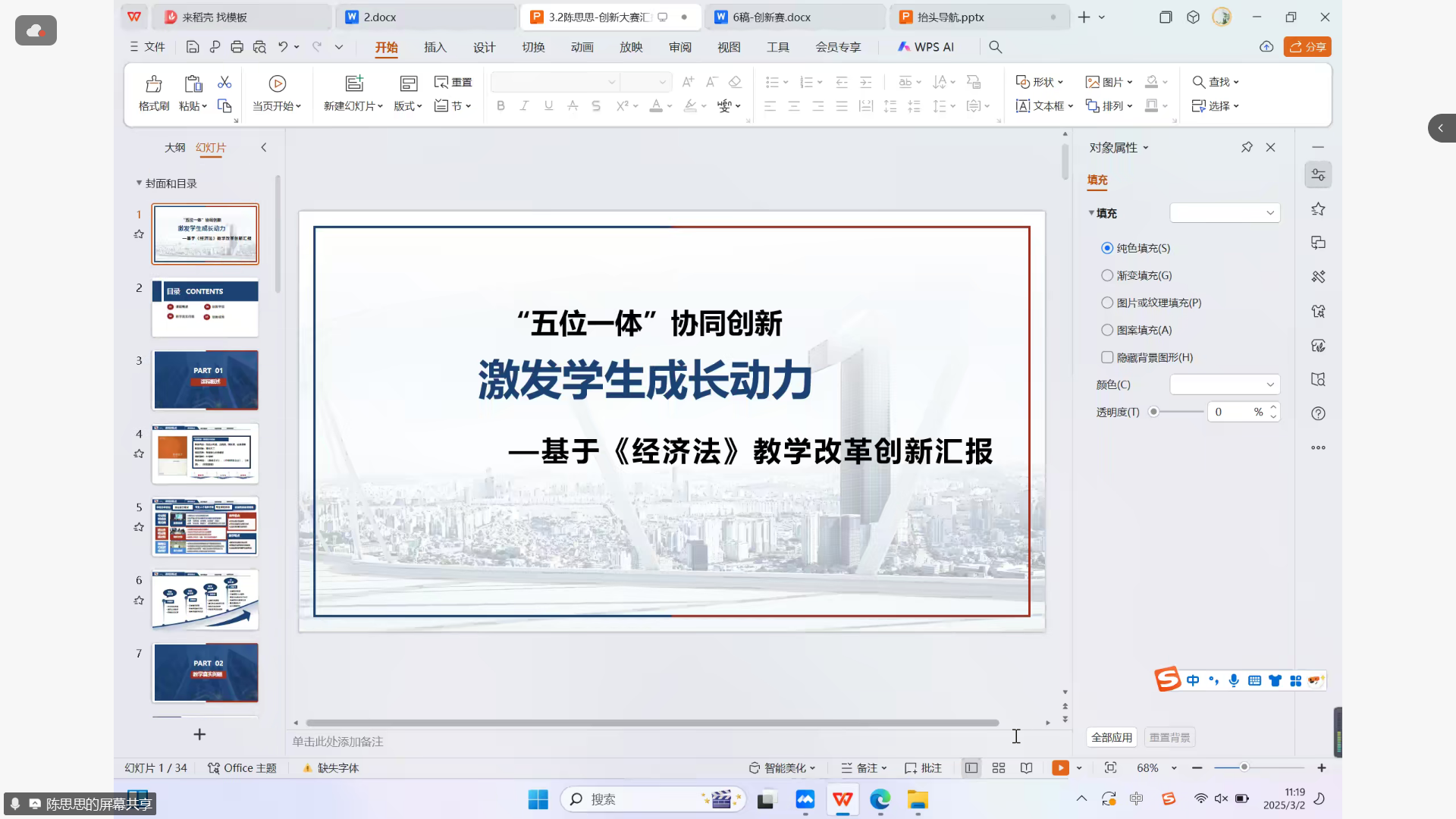Screen dimensions: 1456x819
Task: Select slide 3 thumbnail in slide panel
Action: [x=205, y=380]
